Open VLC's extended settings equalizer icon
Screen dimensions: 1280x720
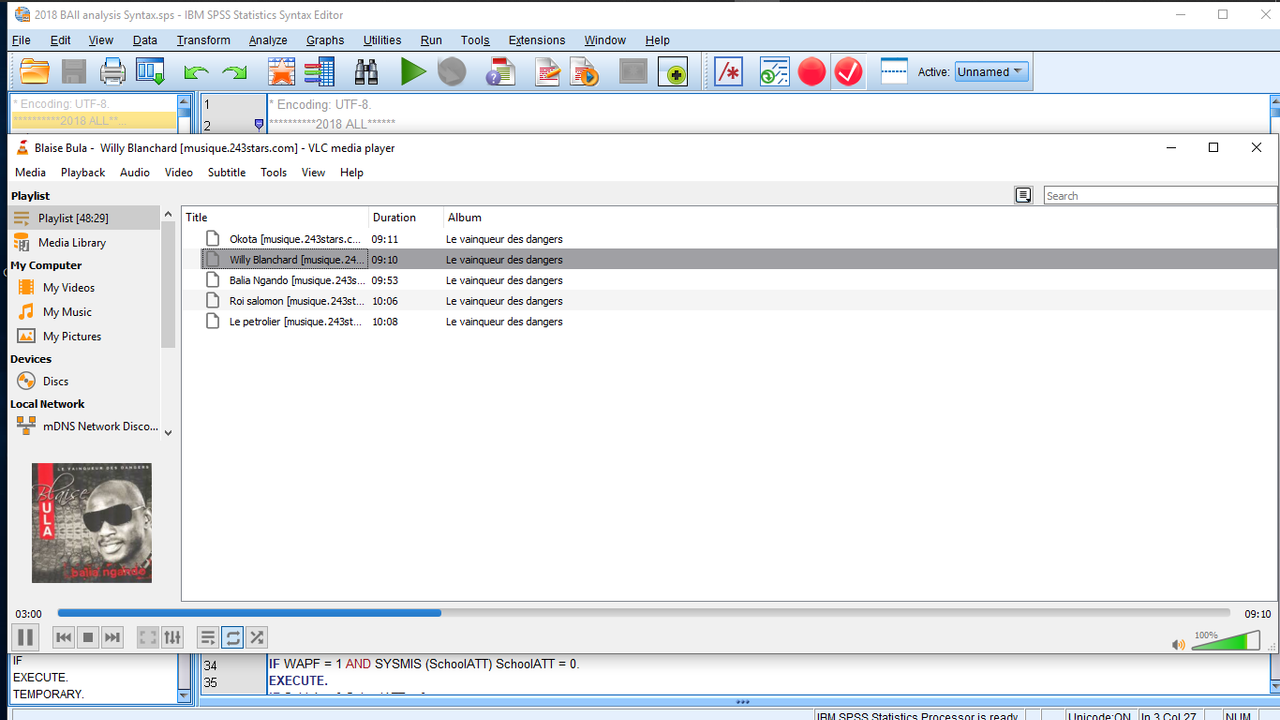(x=172, y=637)
